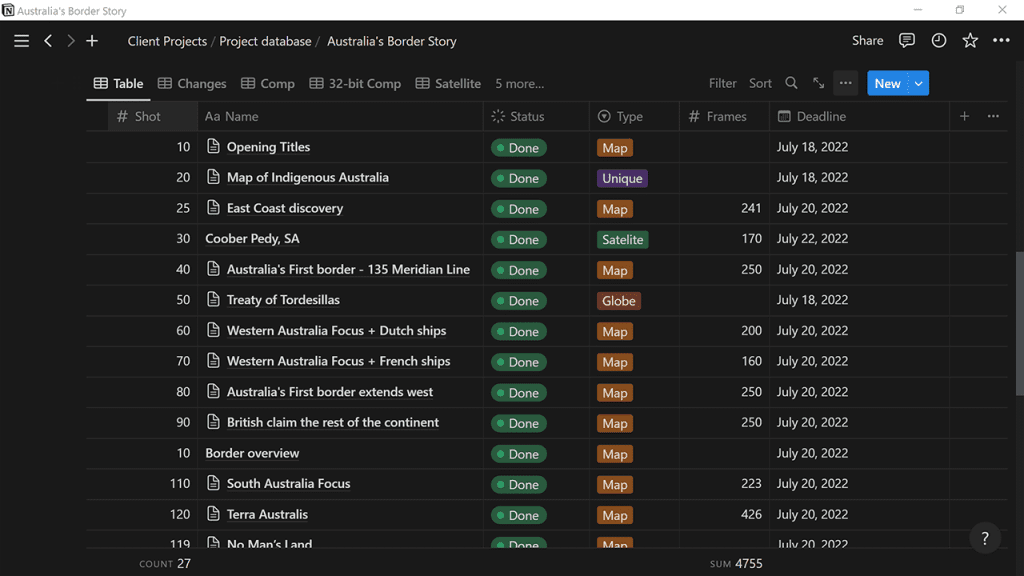This screenshot has width=1024, height=576.
Task: Click the SUM 4755 frames summary
Action: [736, 564]
